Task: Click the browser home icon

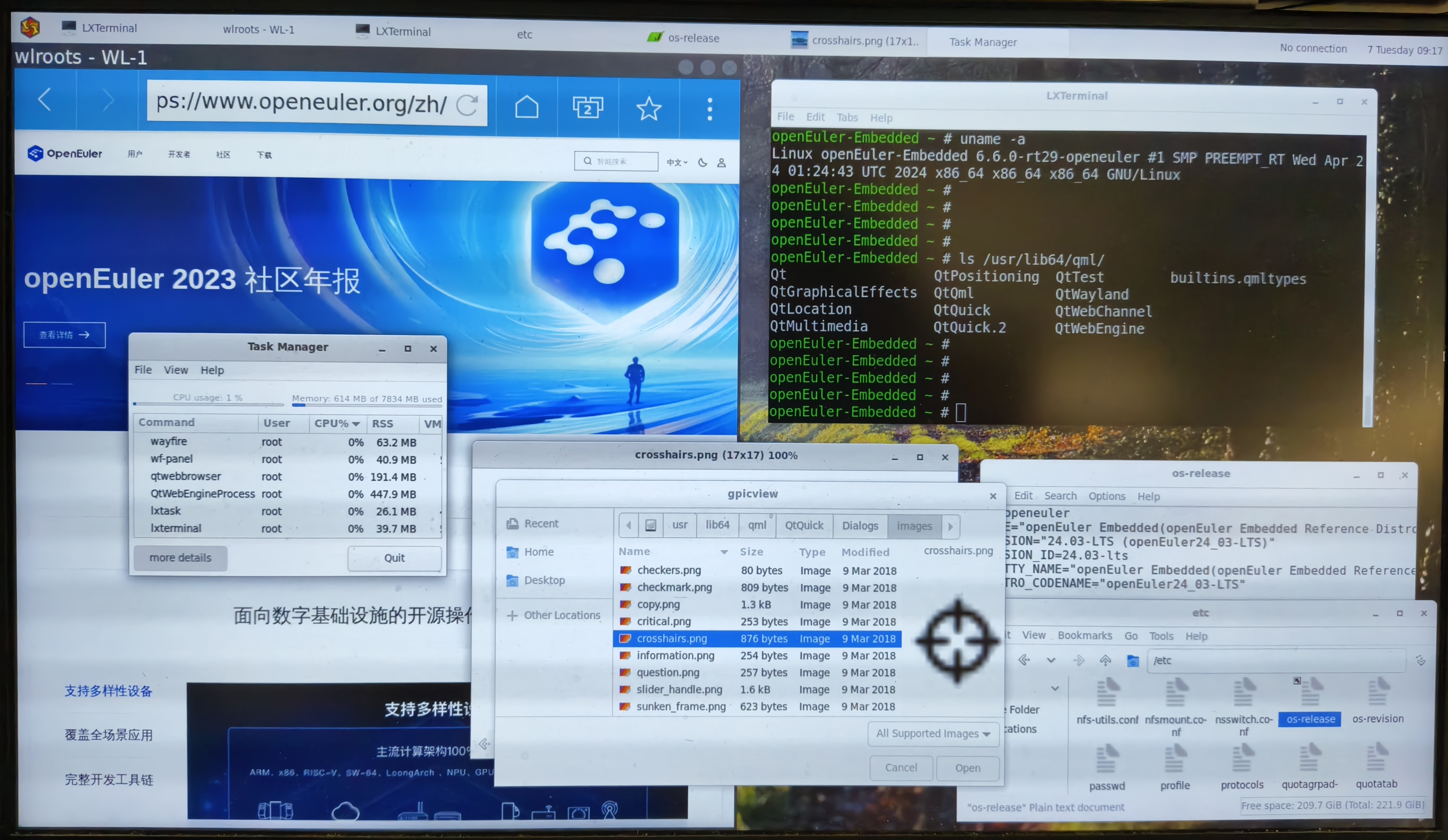Action: pyautogui.click(x=526, y=107)
